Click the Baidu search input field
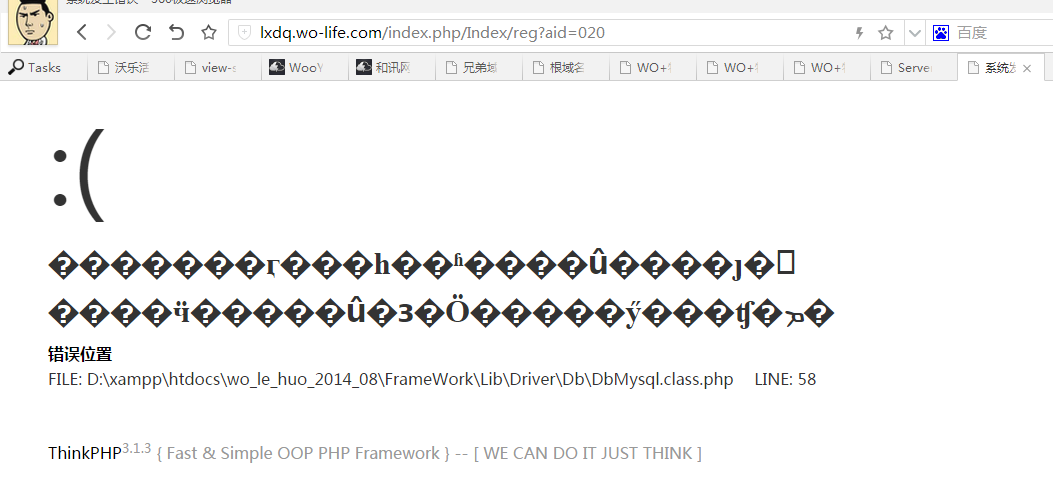The height and width of the screenshot is (502, 1053). tap(1003, 32)
